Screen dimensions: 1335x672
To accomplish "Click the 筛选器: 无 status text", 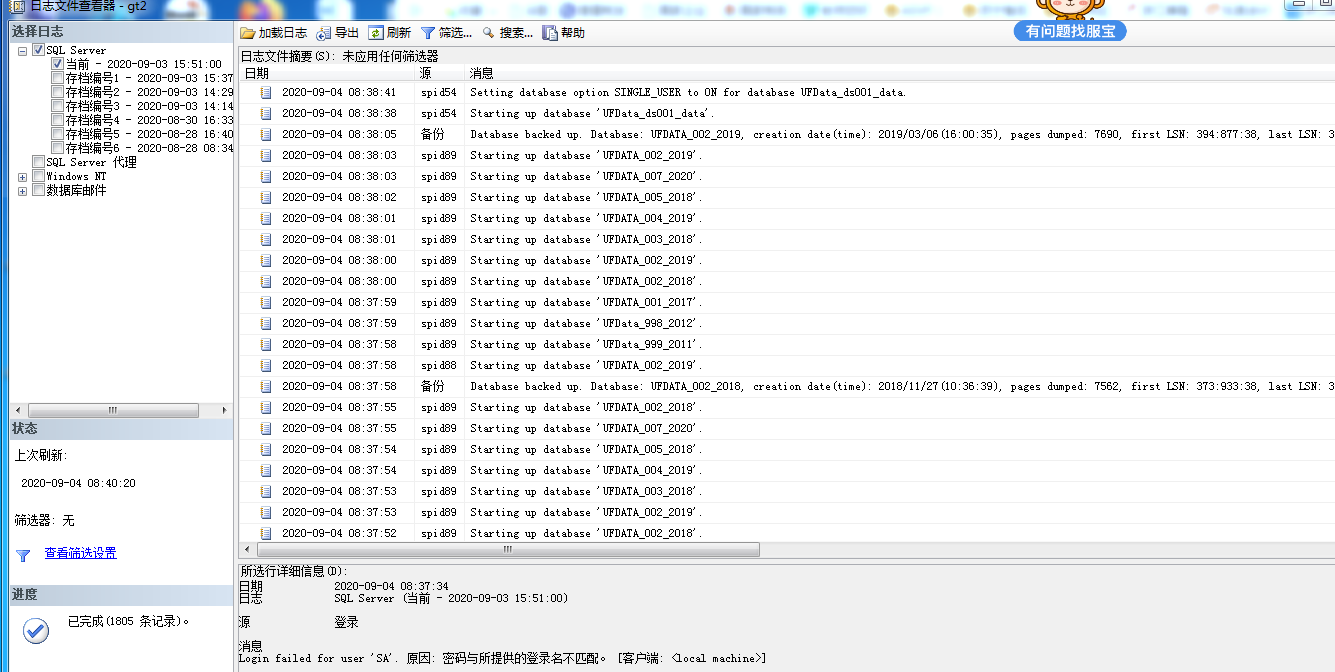I will pyautogui.click(x=44, y=520).
